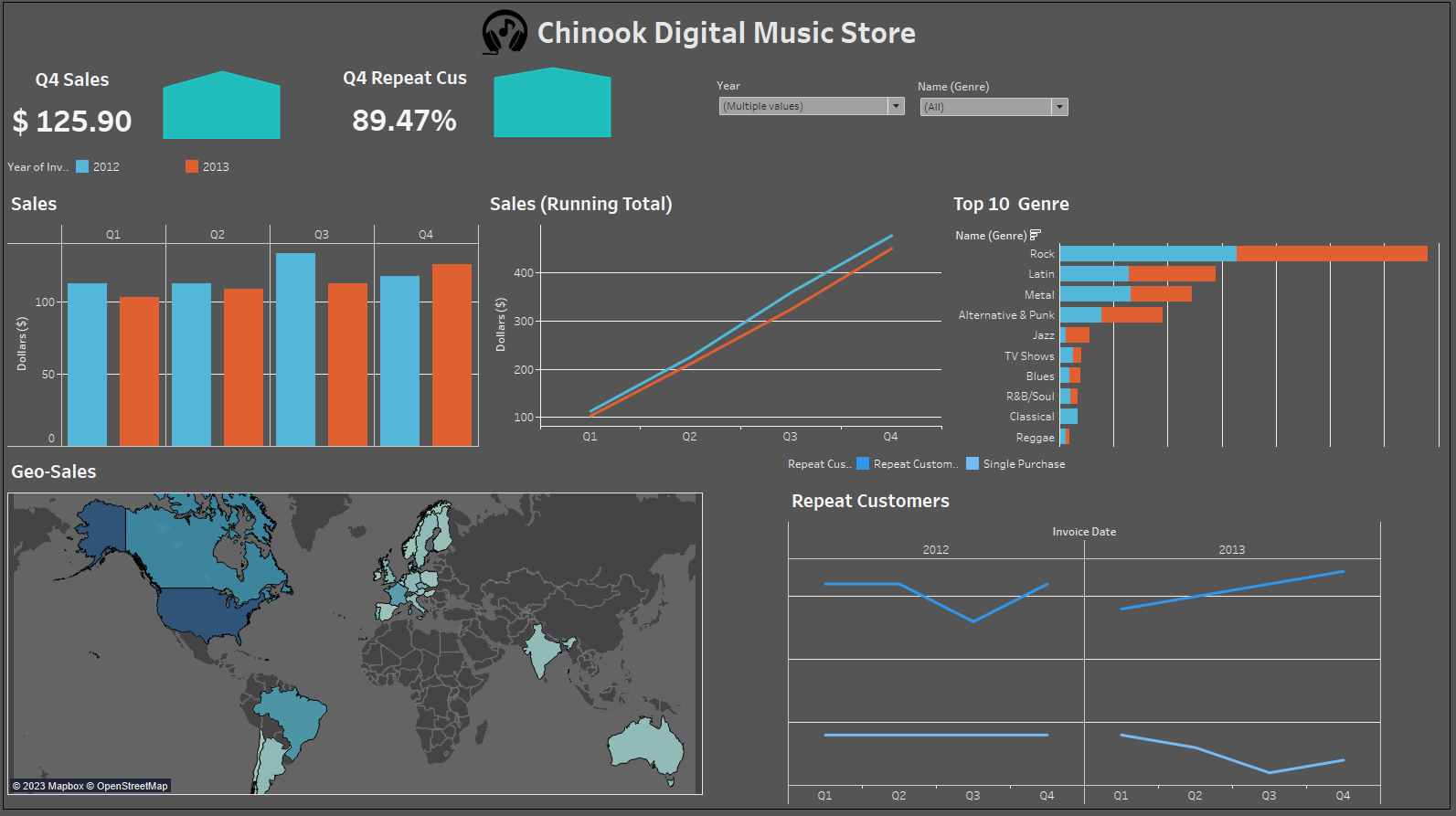Click the 'R&B/Soul' genre label
This screenshot has width=1456, height=816.
tap(1030, 397)
